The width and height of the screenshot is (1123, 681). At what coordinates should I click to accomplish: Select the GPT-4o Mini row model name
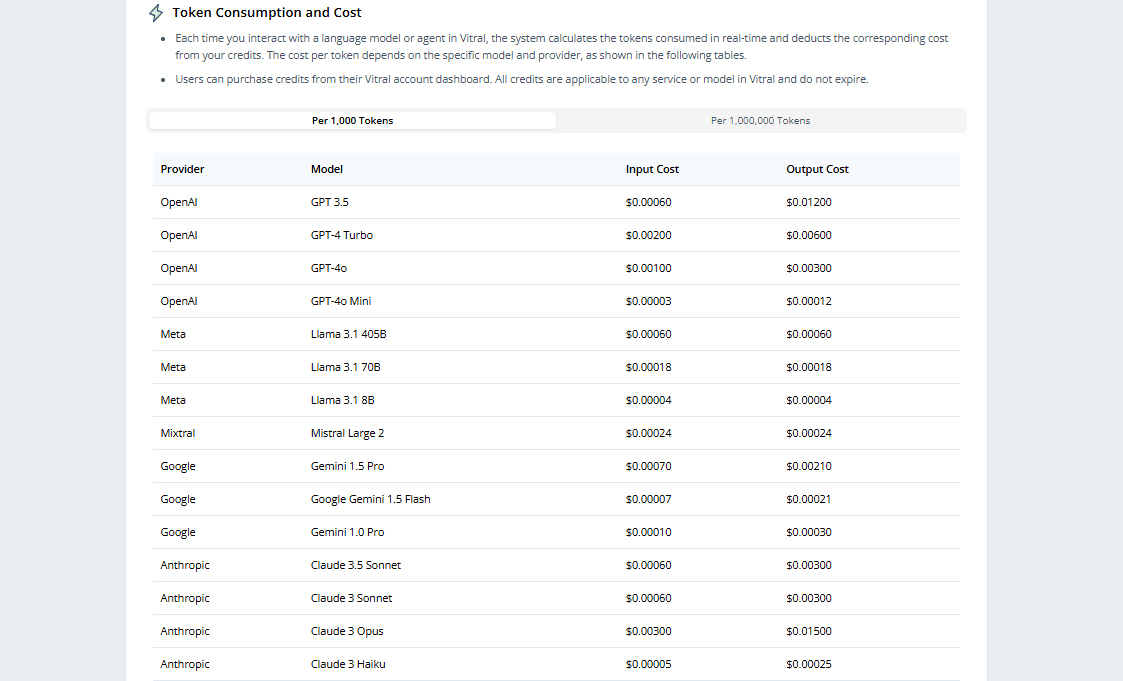click(341, 301)
